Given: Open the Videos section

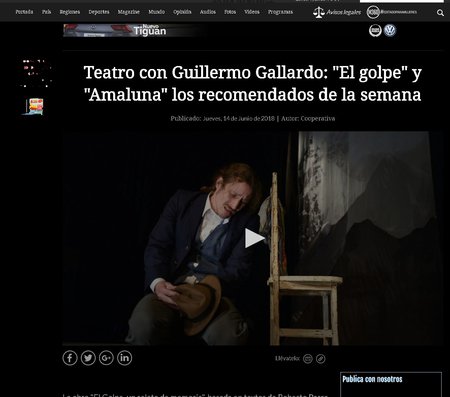Looking at the screenshot, I should pos(252,12).
